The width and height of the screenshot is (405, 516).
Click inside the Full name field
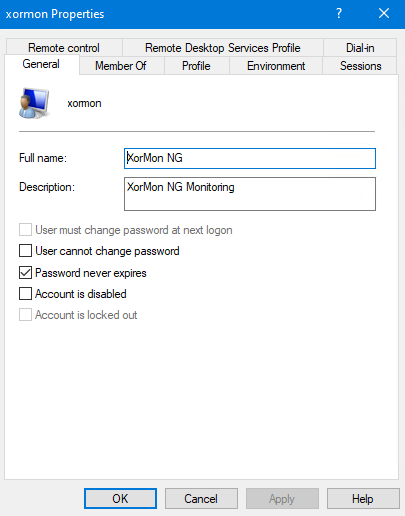click(x=250, y=158)
